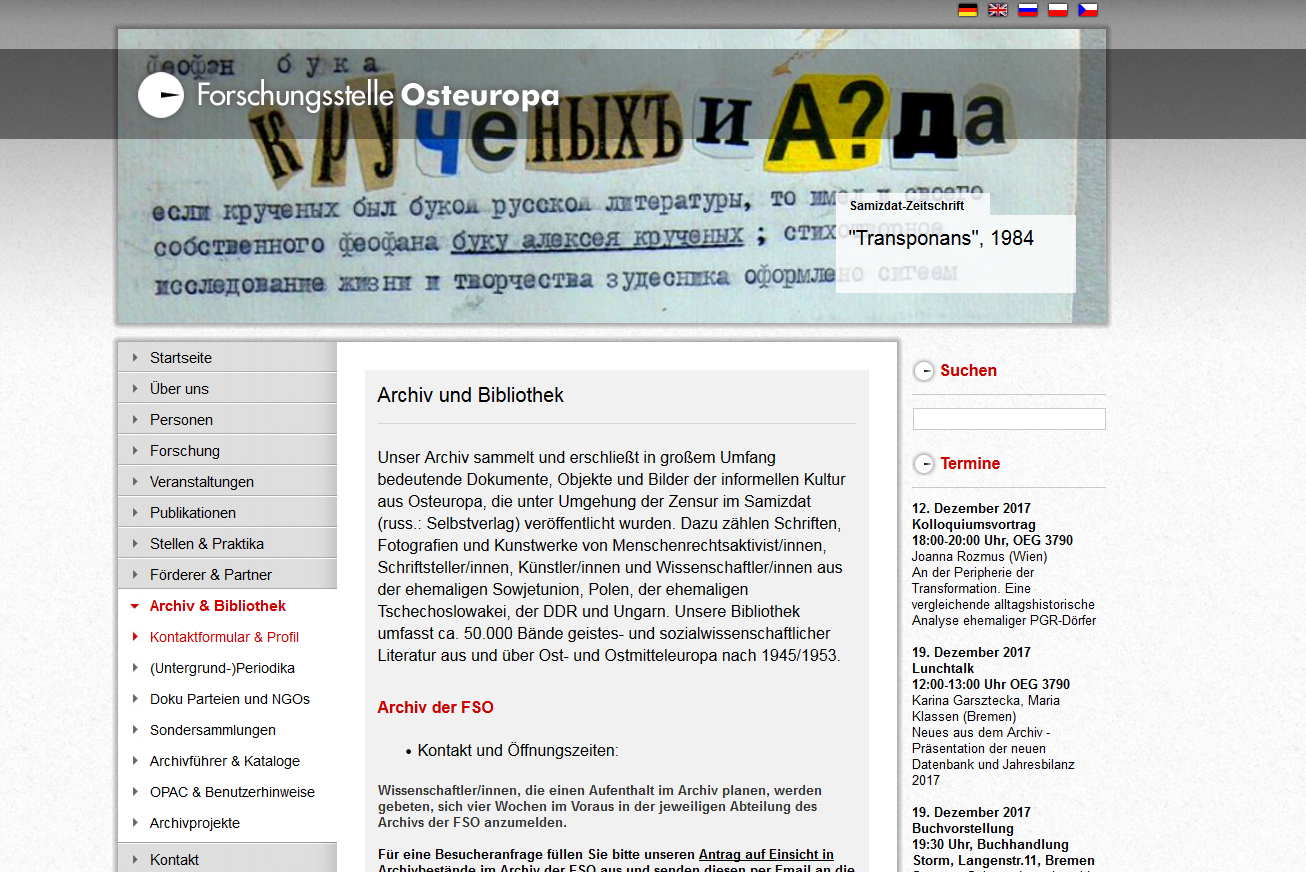Open Archivführer & Kataloge subpage
This screenshot has width=1306, height=872.
tap(225, 760)
